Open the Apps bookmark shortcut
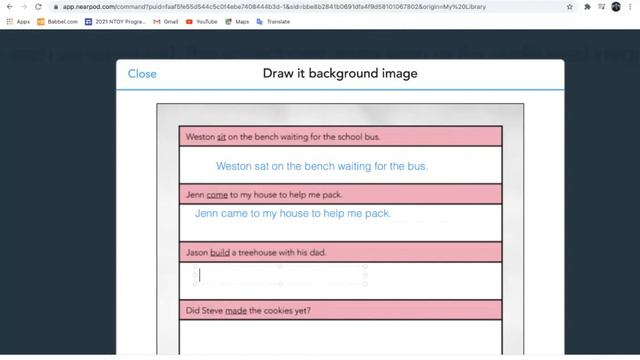640x360 pixels. pyautogui.click(x=18, y=22)
